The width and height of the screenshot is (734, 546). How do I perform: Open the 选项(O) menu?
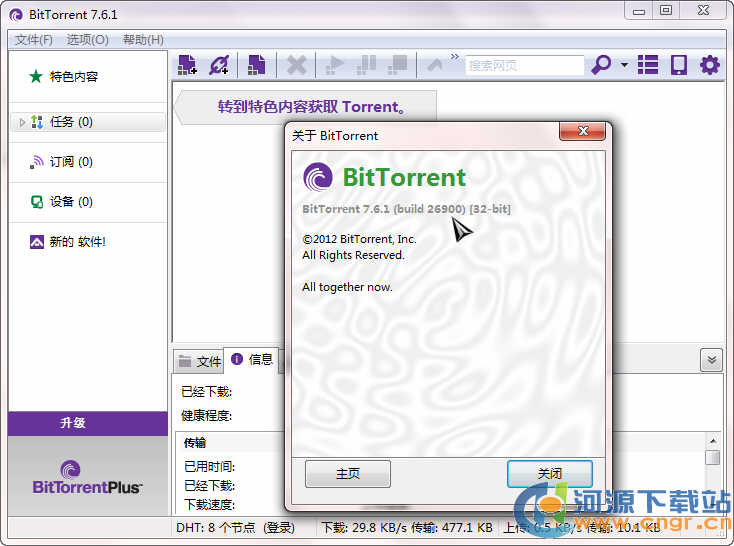[87, 40]
